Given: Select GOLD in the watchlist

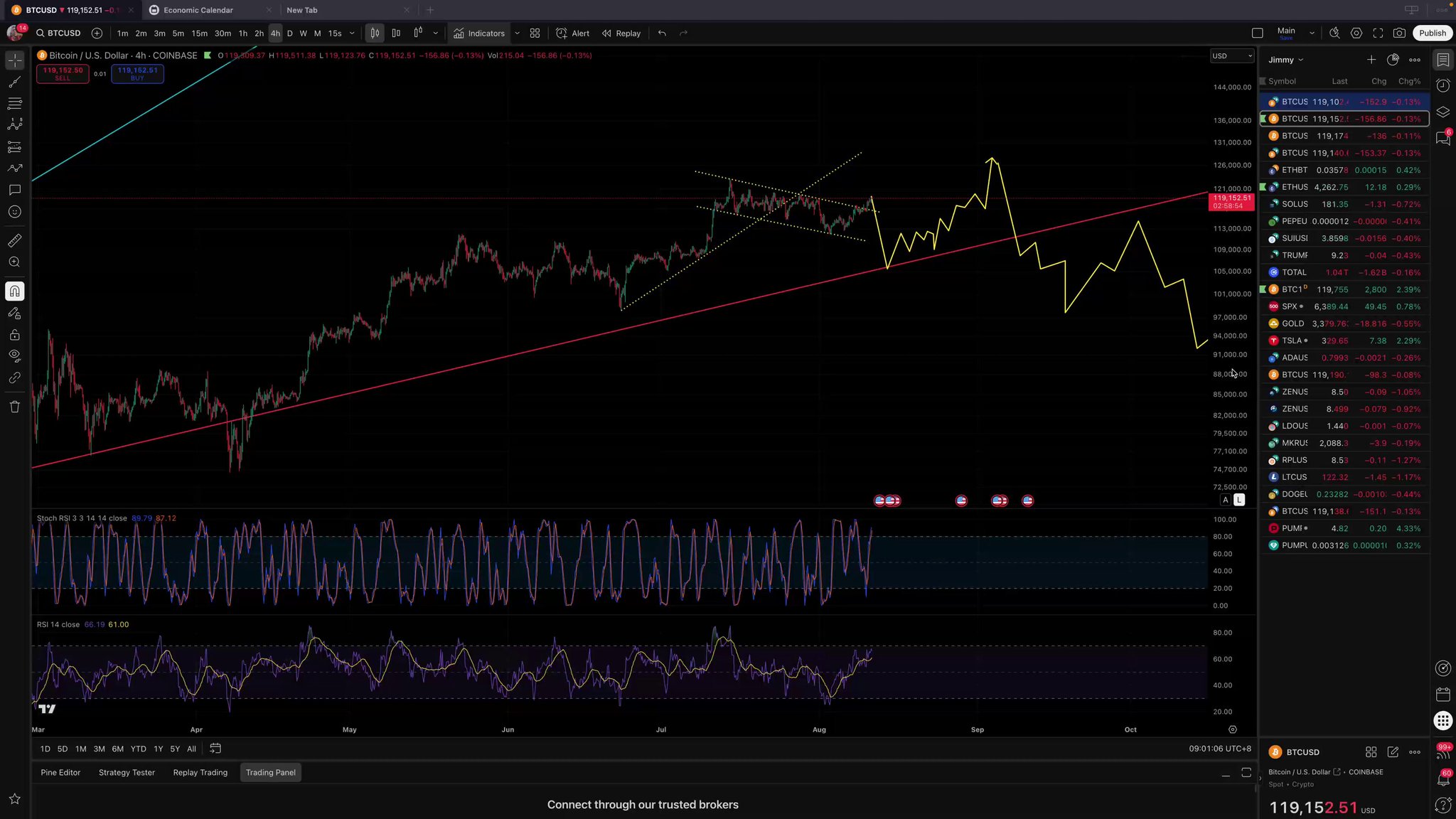Looking at the screenshot, I should [1344, 323].
